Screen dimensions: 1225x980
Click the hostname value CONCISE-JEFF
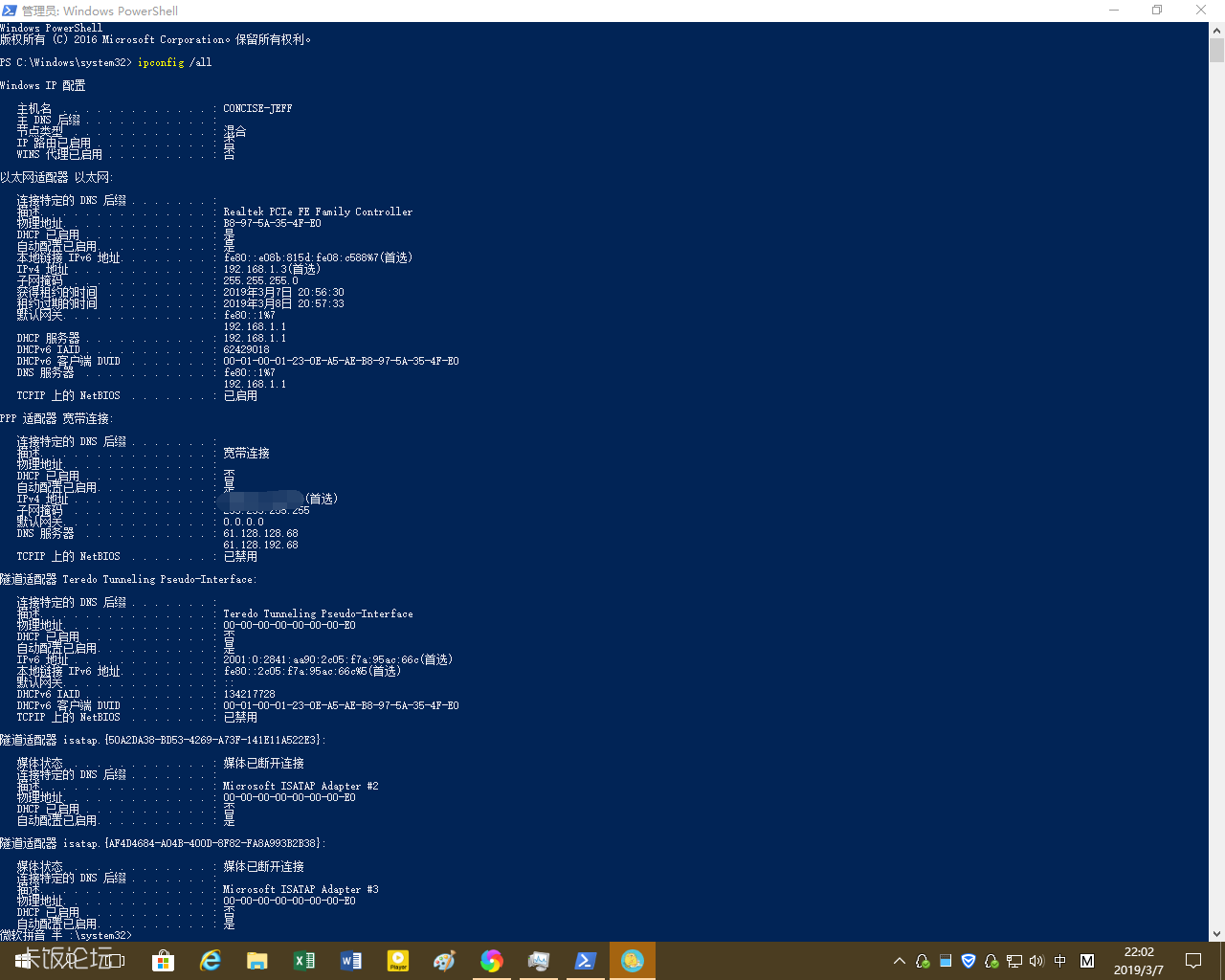tap(257, 108)
